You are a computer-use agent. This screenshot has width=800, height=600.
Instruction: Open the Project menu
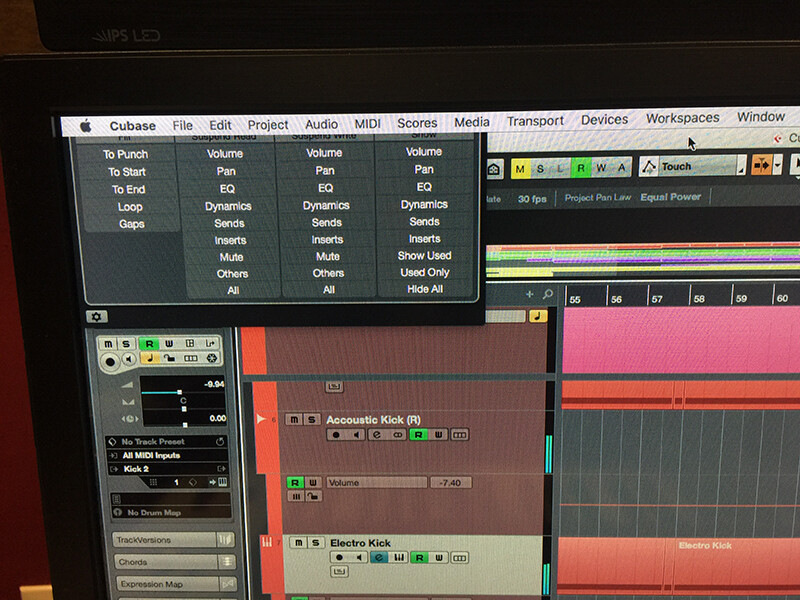click(x=268, y=125)
